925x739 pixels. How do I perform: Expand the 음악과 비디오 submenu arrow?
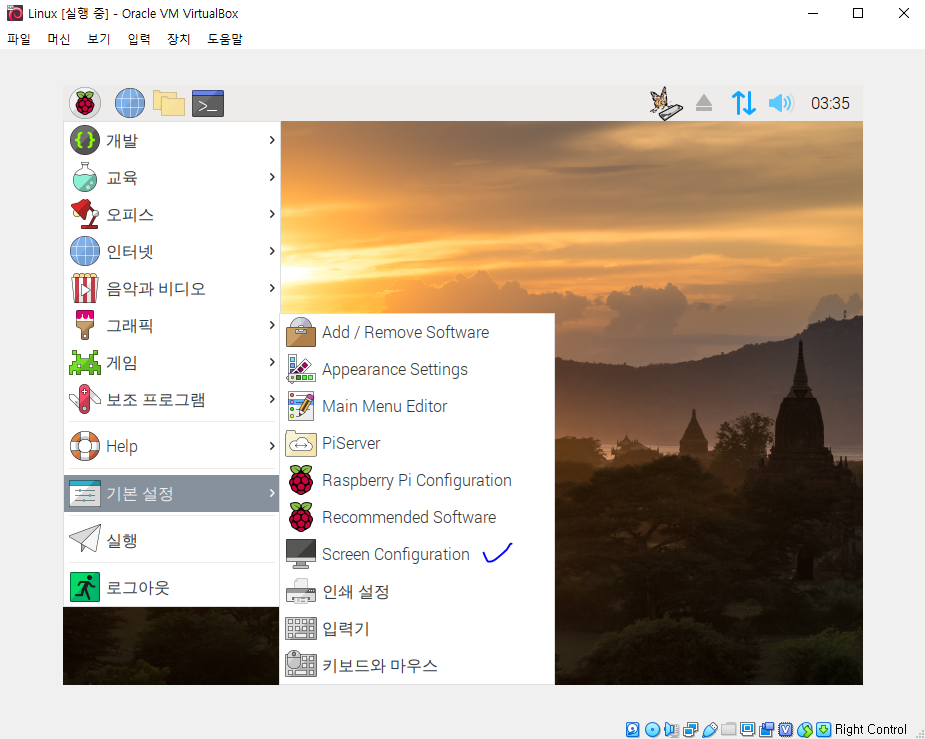click(x=272, y=288)
